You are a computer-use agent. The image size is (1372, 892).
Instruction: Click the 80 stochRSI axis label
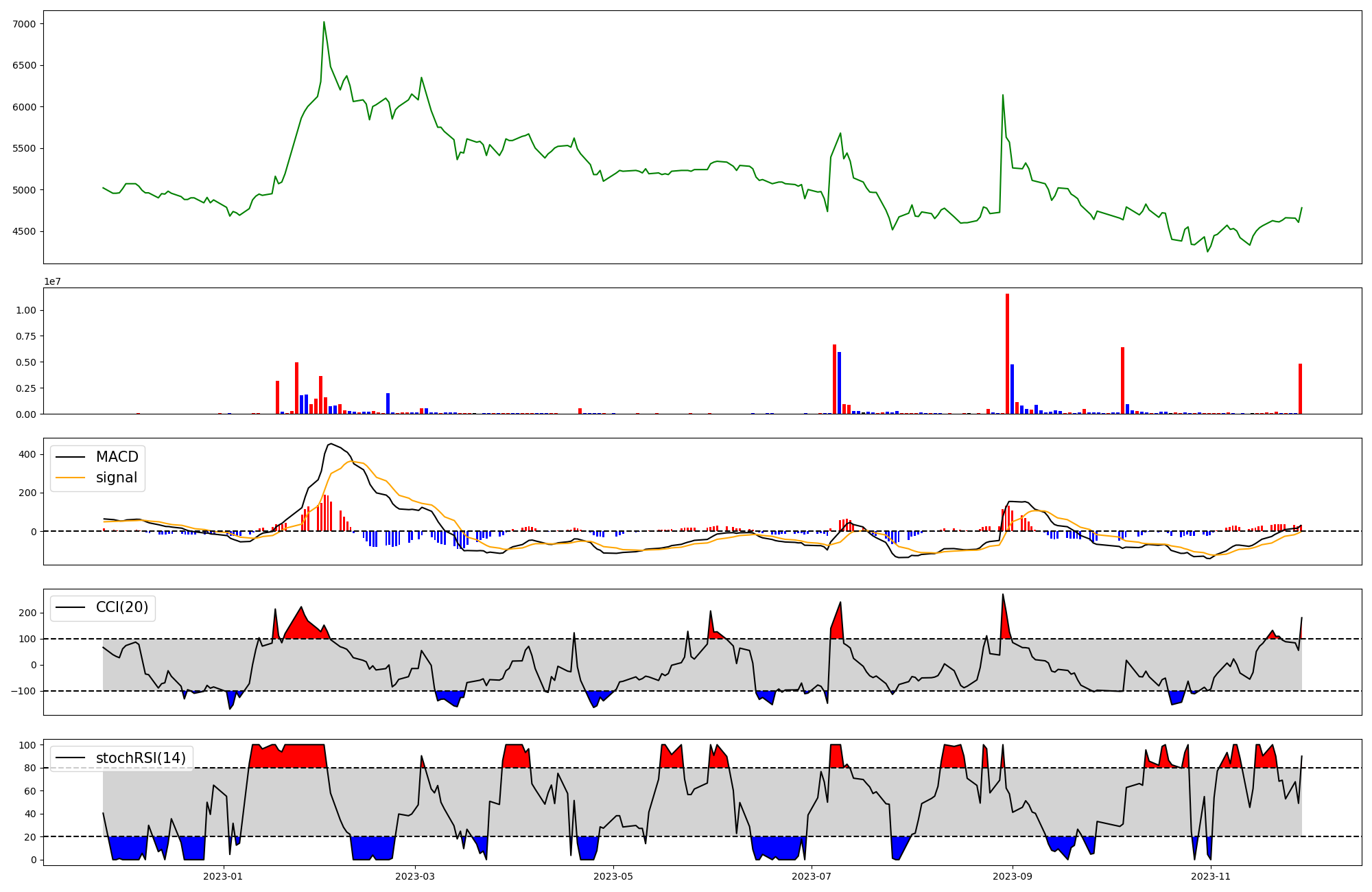(29, 768)
